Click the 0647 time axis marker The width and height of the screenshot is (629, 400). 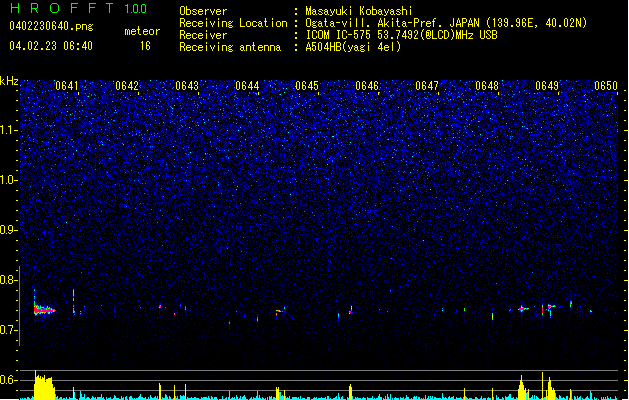tap(427, 86)
